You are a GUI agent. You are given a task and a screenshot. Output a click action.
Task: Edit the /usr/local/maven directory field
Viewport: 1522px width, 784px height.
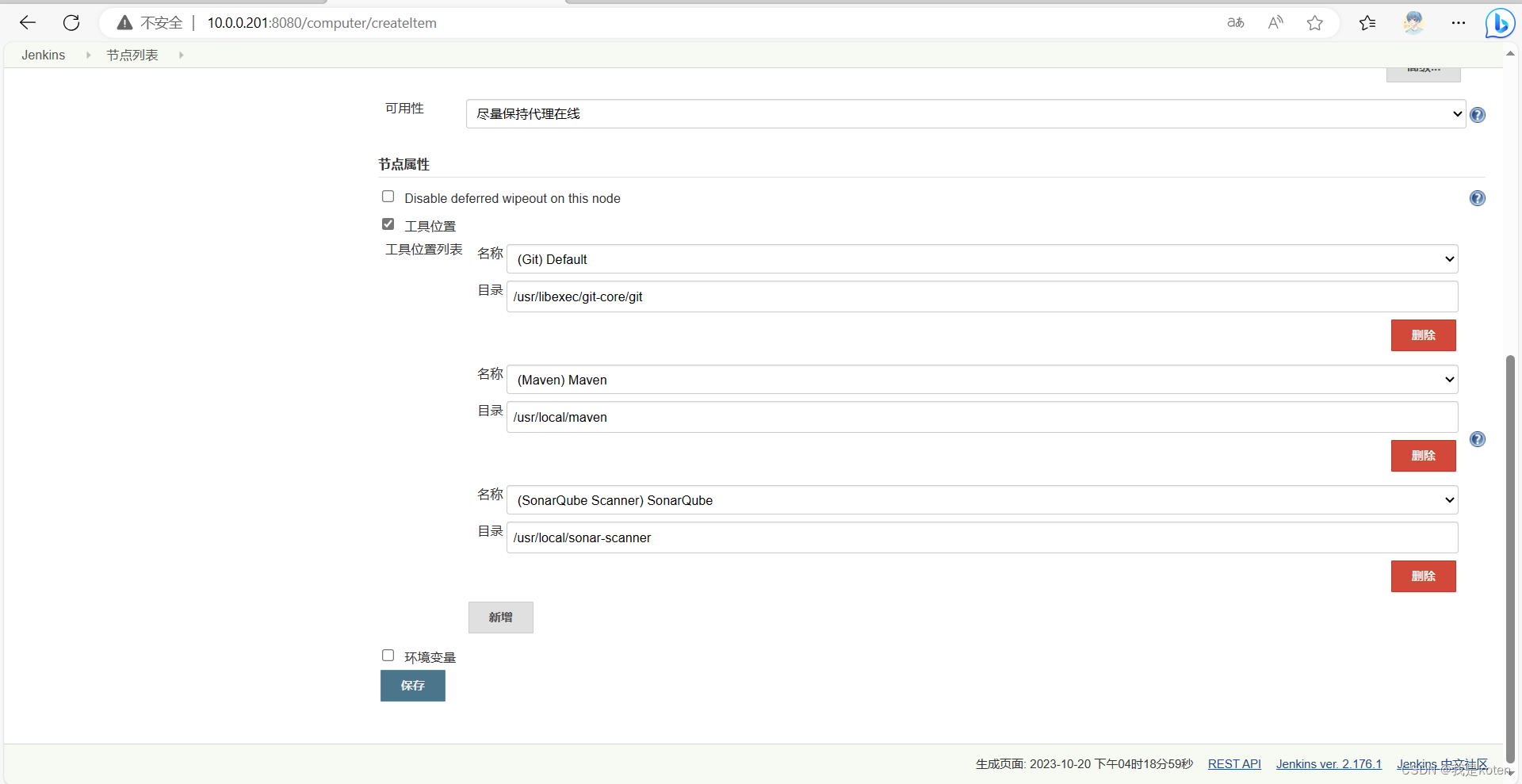[982, 417]
